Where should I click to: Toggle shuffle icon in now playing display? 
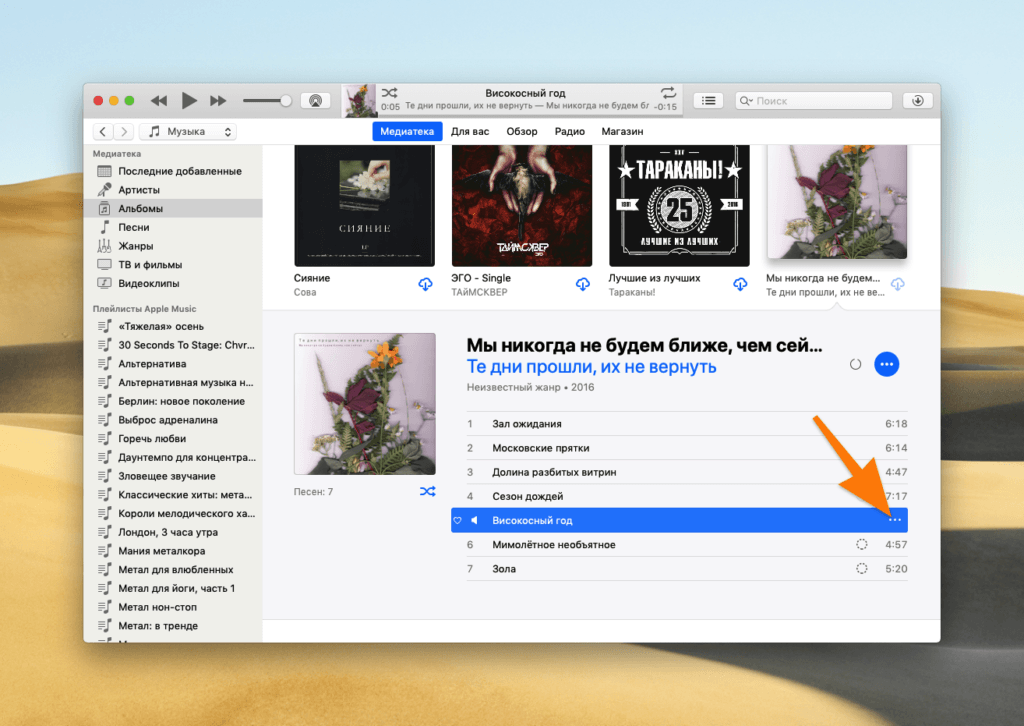coord(390,93)
